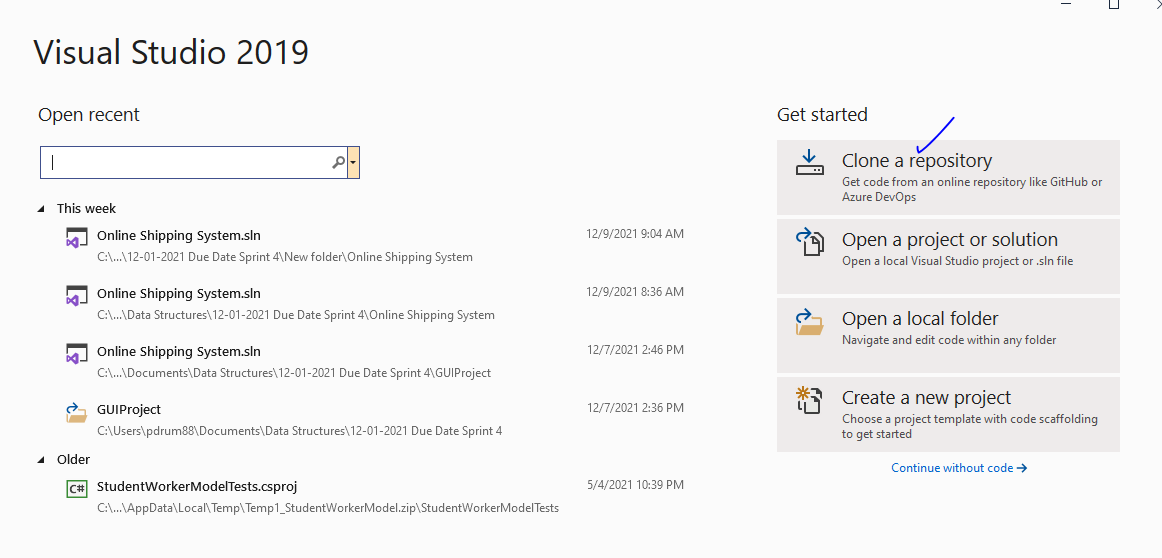Screen dimensions: 1162x558
Task: Click the magnifier icon in the search box
Action: click(x=338, y=162)
